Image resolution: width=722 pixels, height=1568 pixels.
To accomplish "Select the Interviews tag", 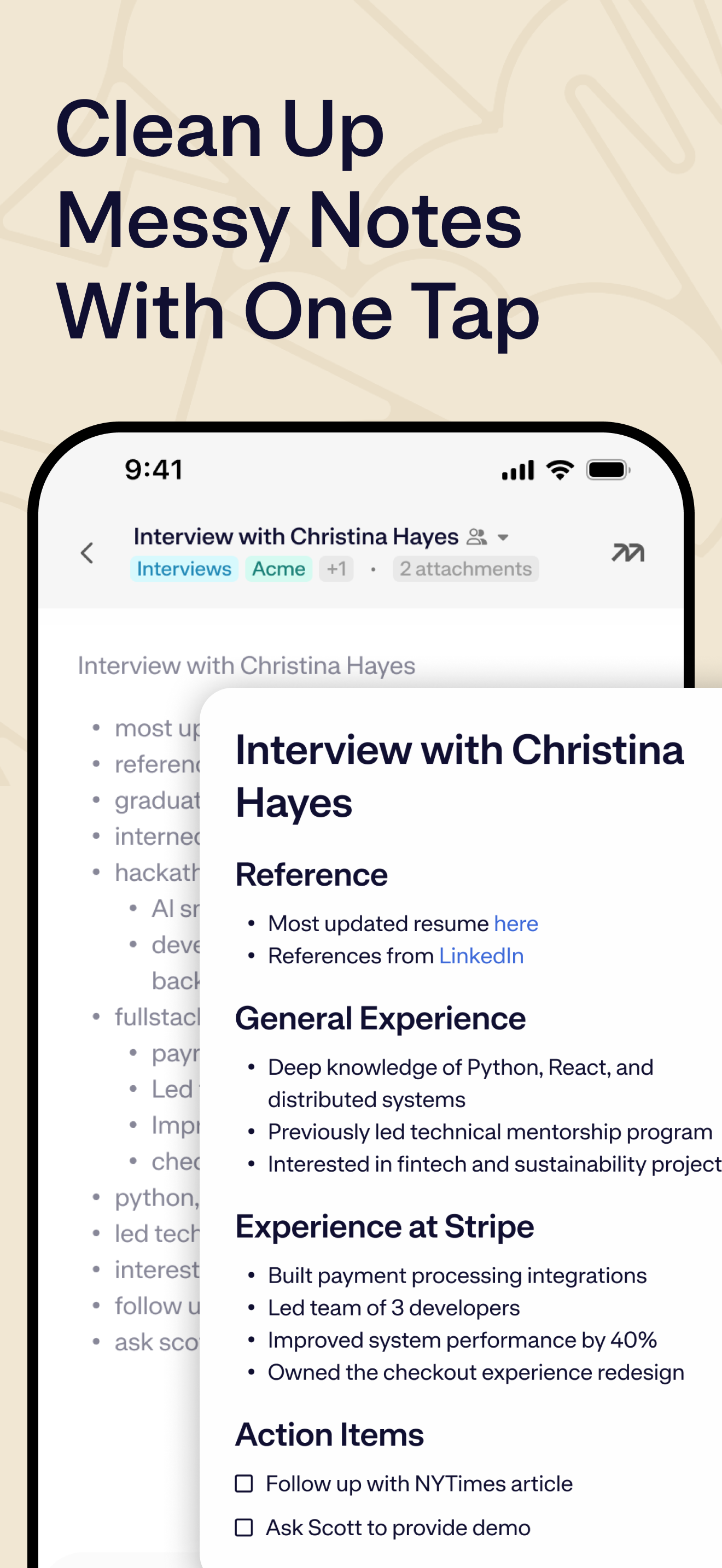I will [184, 569].
